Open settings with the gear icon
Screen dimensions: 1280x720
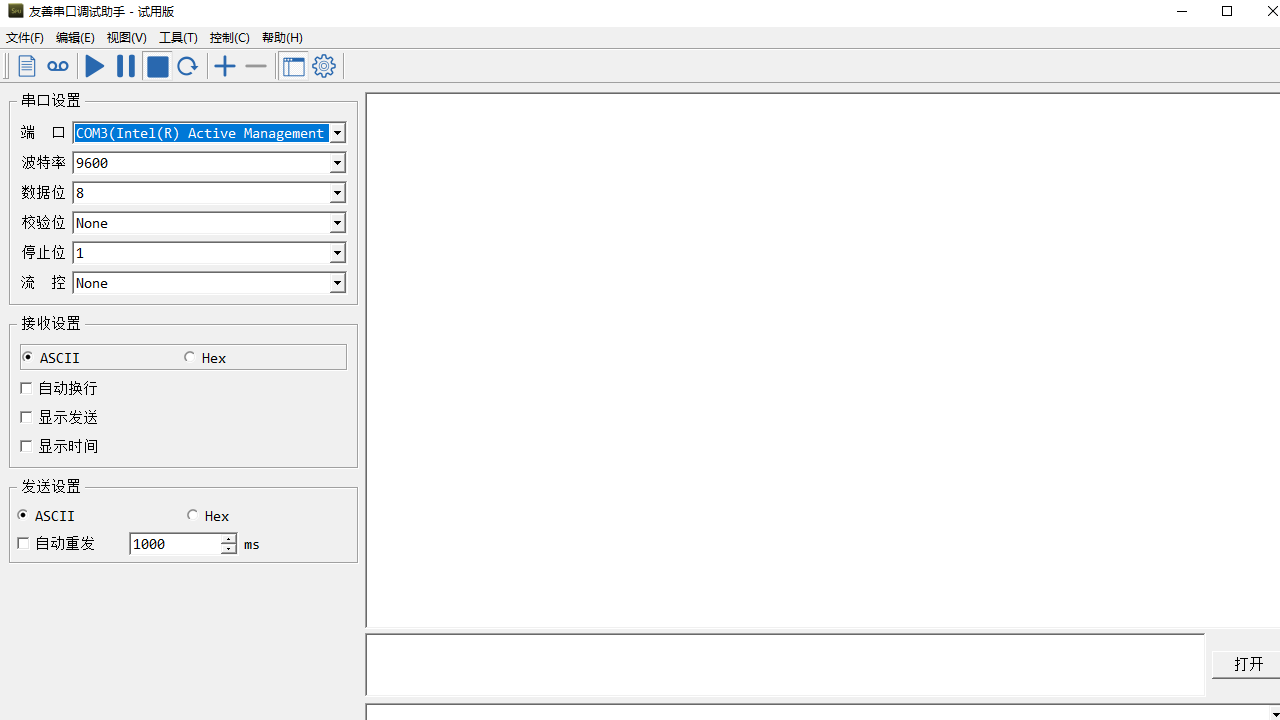(324, 66)
